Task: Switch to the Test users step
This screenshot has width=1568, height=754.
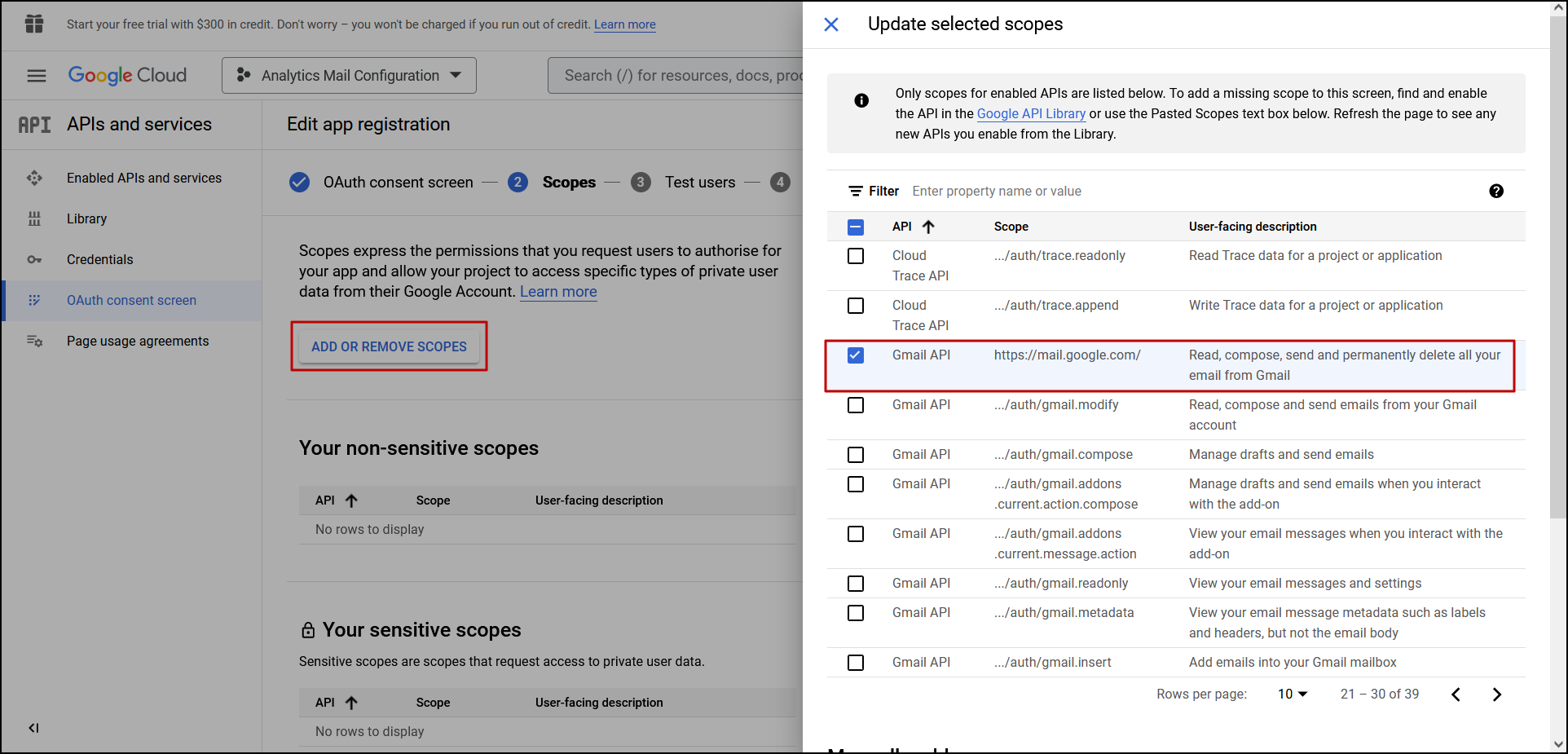Action: tap(699, 182)
